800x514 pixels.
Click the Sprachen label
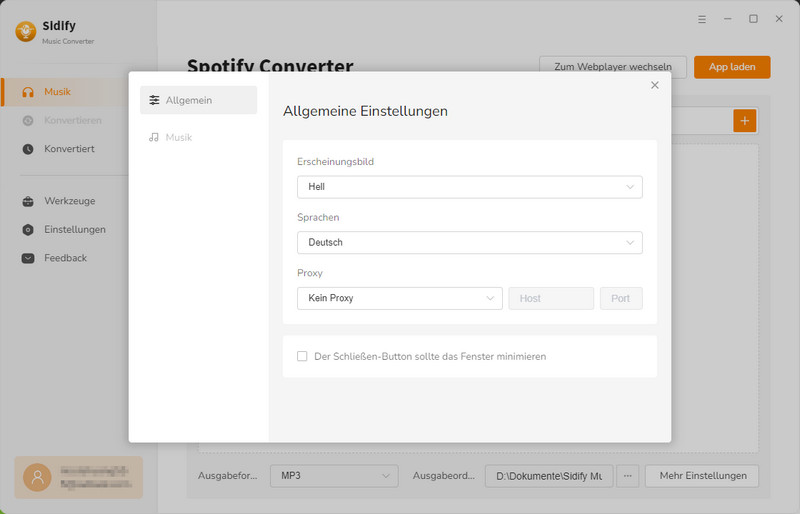[318, 217]
